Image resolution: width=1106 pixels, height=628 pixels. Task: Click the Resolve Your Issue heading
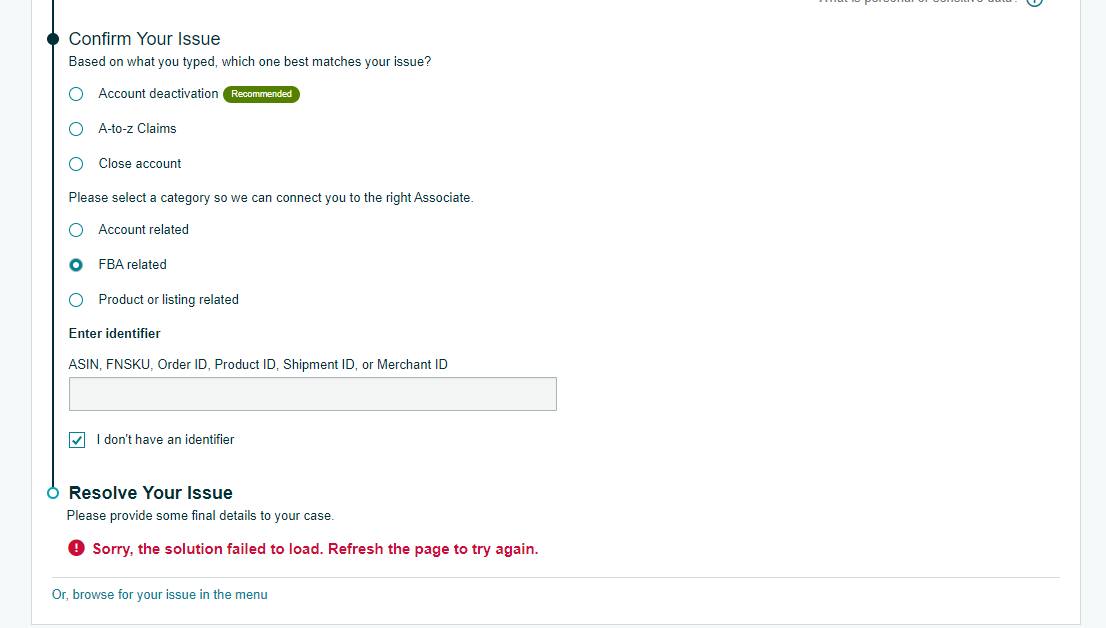(x=150, y=493)
